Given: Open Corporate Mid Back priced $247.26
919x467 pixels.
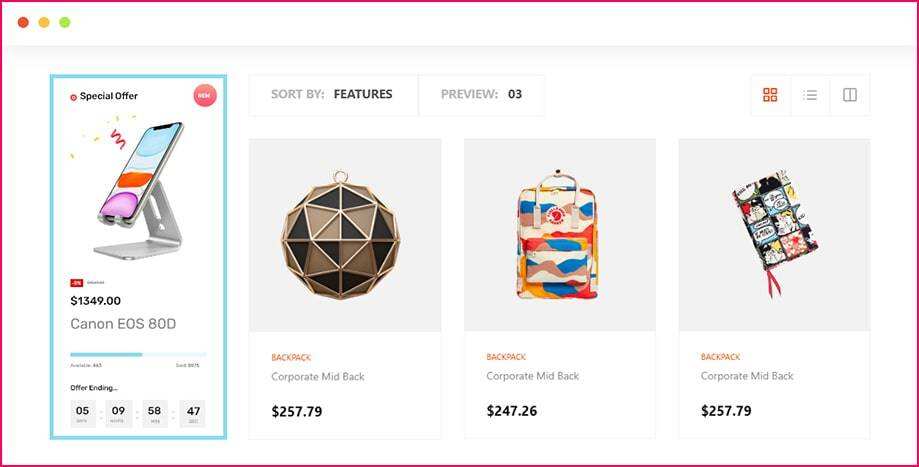Looking at the screenshot, I should (533, 377).
